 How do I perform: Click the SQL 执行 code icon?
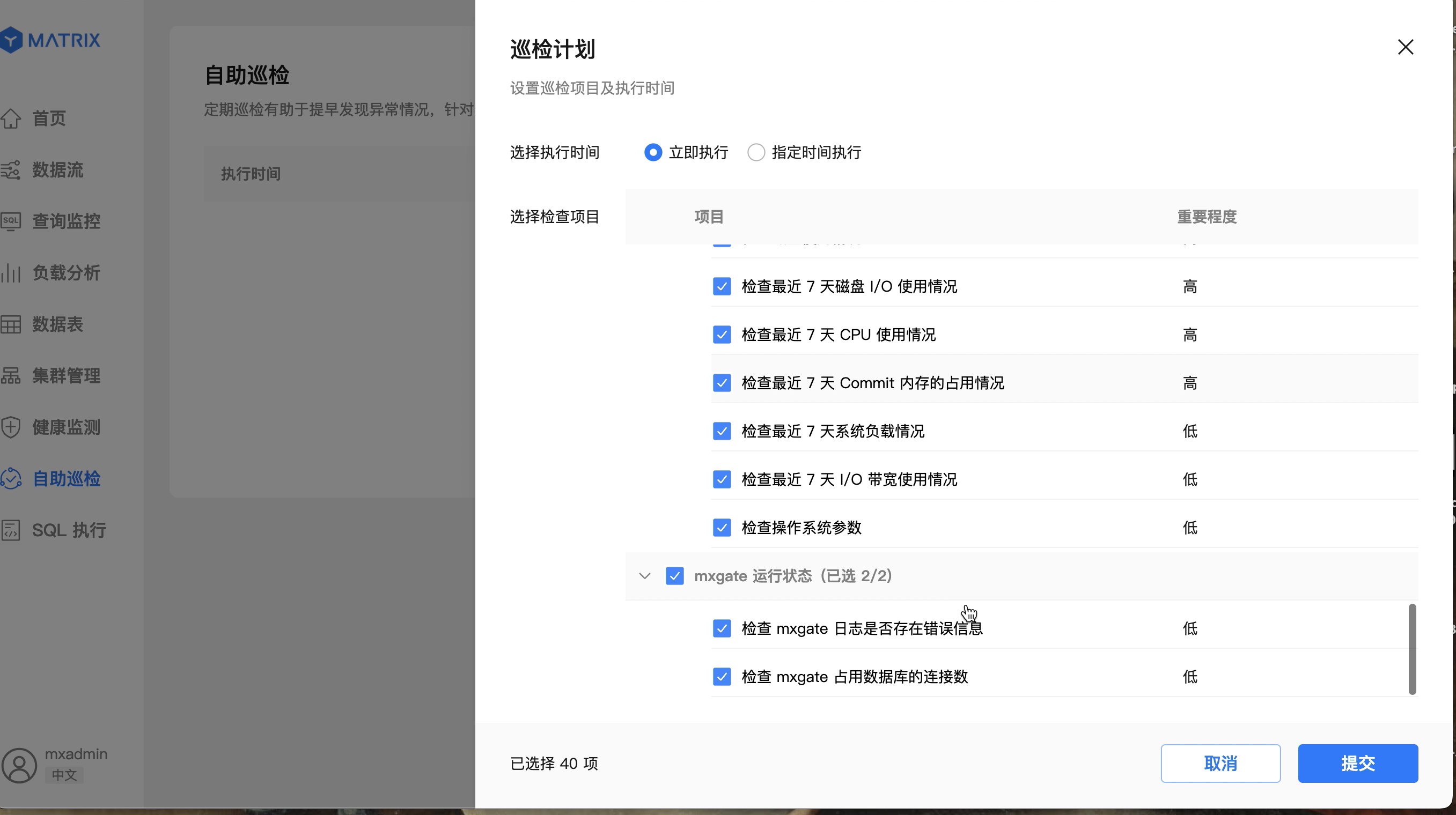(x=11, y=530)
